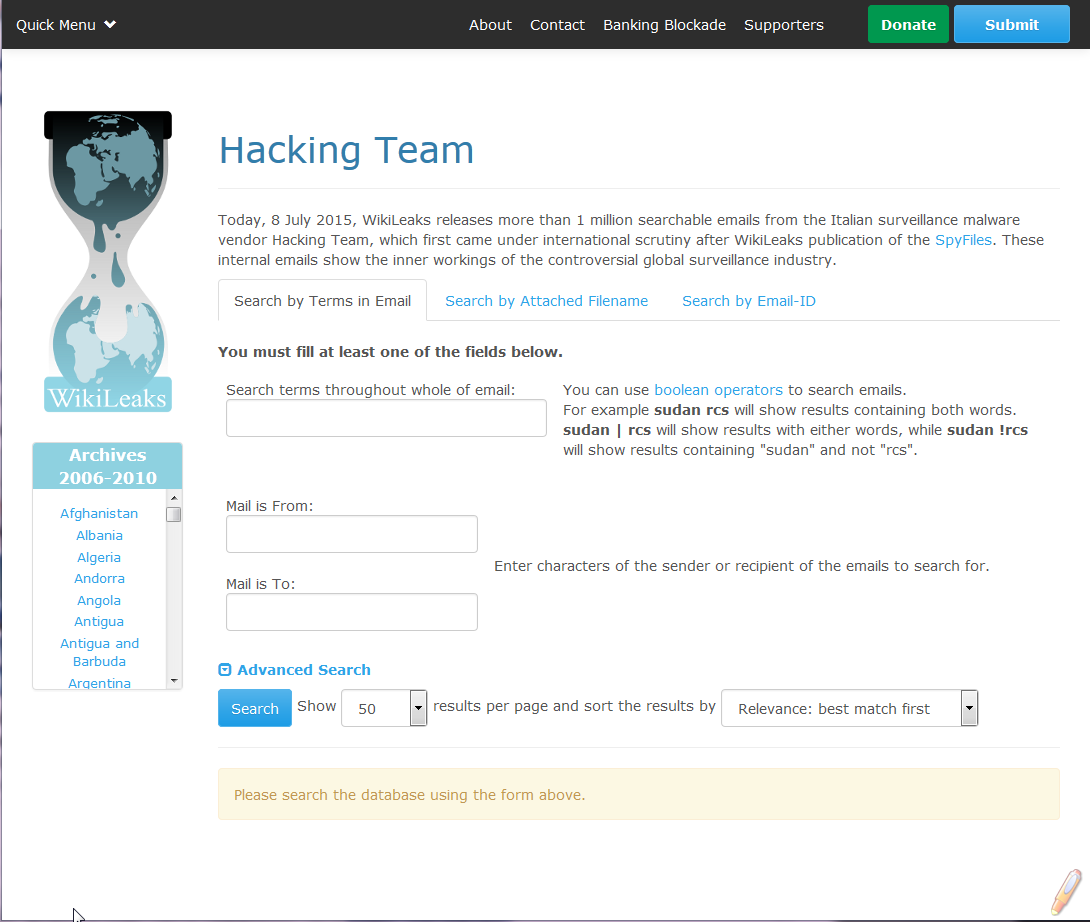Click the Quick Menu chevron arrow
Image resolution: width=1090 pixels, height=922 pixels.
(110, 24)
